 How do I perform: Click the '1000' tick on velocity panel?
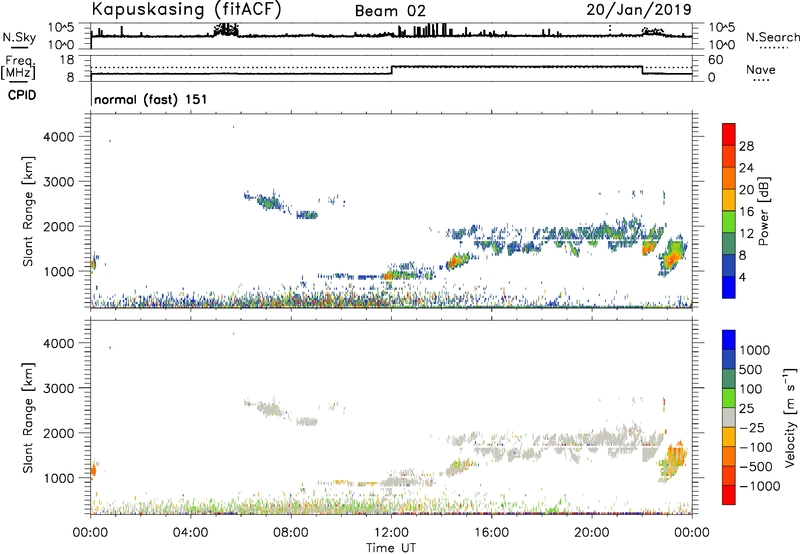(59, 477)
